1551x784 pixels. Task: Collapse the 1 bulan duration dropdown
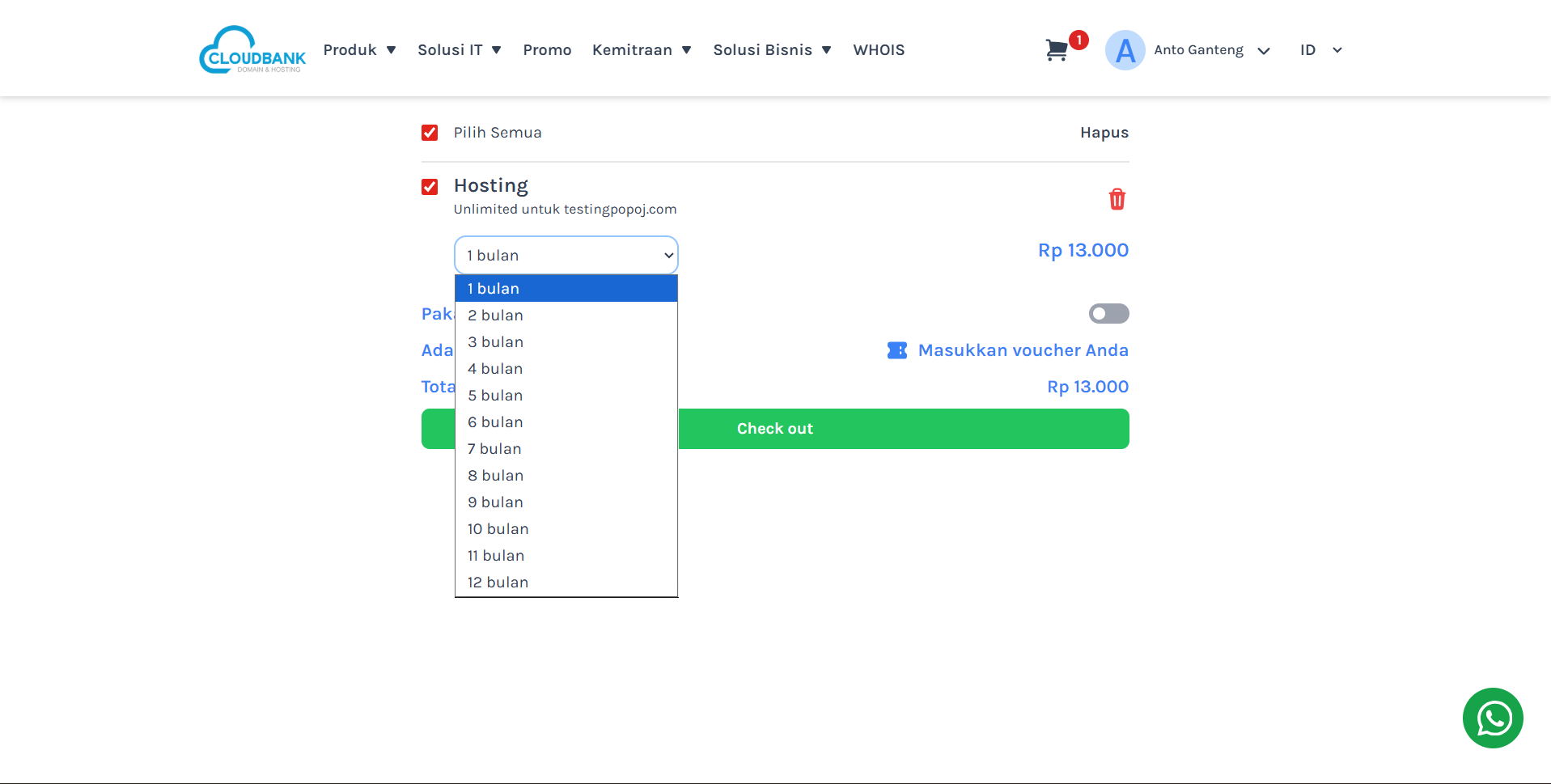(566, 256)
